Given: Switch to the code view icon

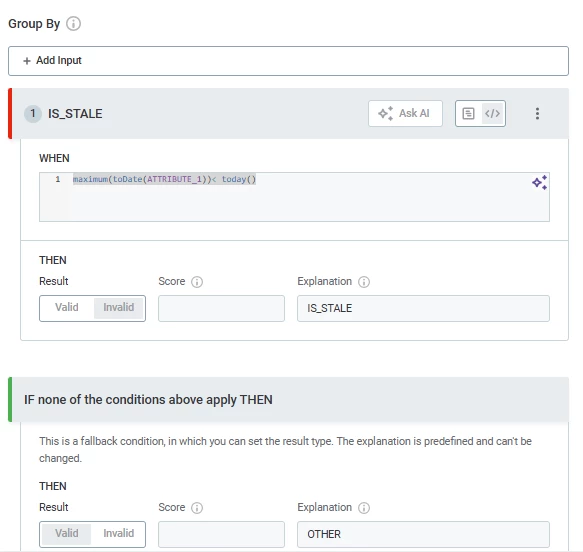Looking at the screenshot, I should coord(492,113).
